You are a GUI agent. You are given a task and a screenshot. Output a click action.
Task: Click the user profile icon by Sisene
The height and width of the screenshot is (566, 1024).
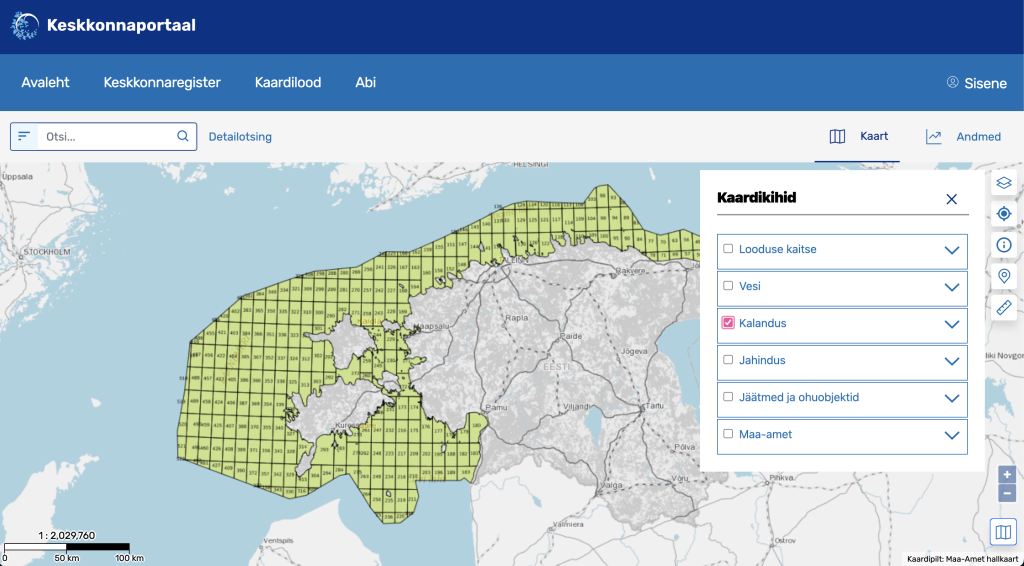pos(953,82)
